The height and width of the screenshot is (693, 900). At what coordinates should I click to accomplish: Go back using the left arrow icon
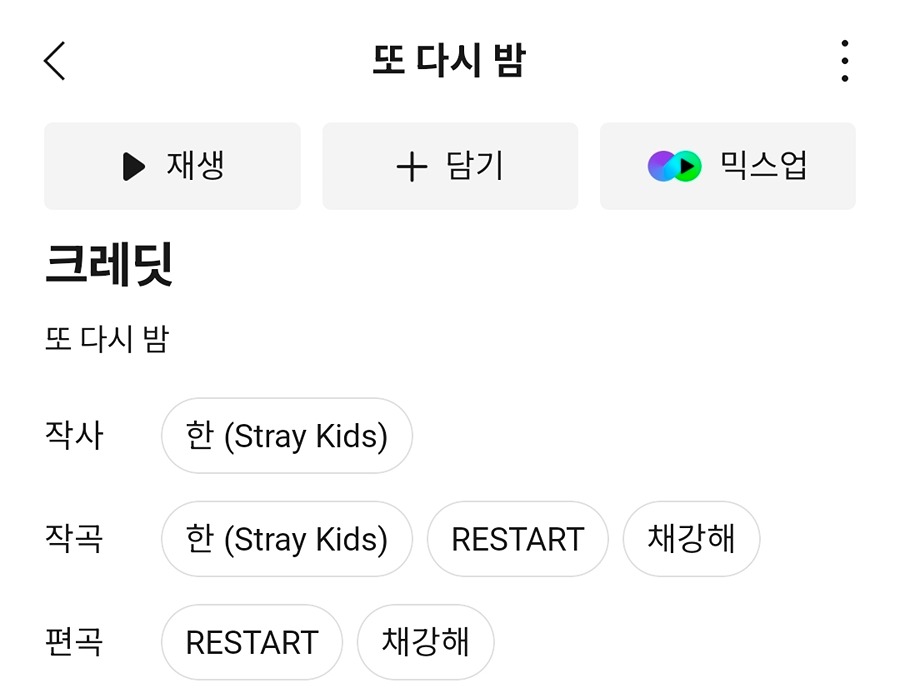pyautogui.click(x=55, y=60)
